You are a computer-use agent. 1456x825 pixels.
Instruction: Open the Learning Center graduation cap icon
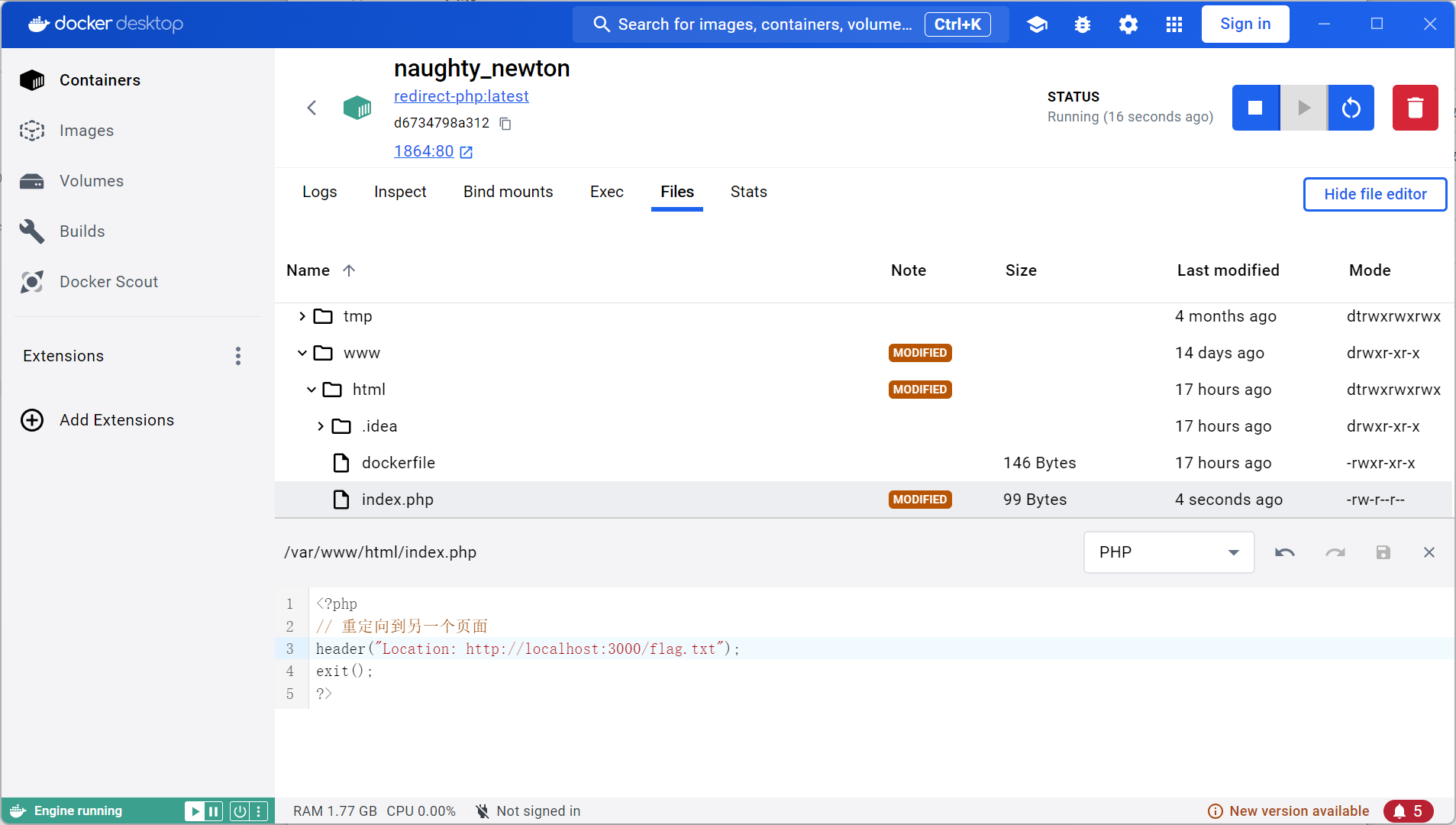tap(1037, 24)
